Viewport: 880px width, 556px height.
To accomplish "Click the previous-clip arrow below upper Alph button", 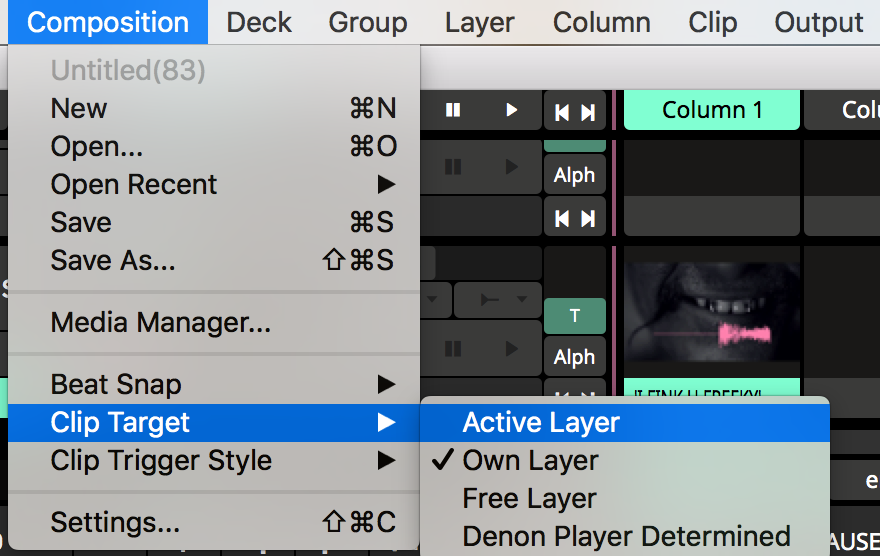I will tap(562, 217).
